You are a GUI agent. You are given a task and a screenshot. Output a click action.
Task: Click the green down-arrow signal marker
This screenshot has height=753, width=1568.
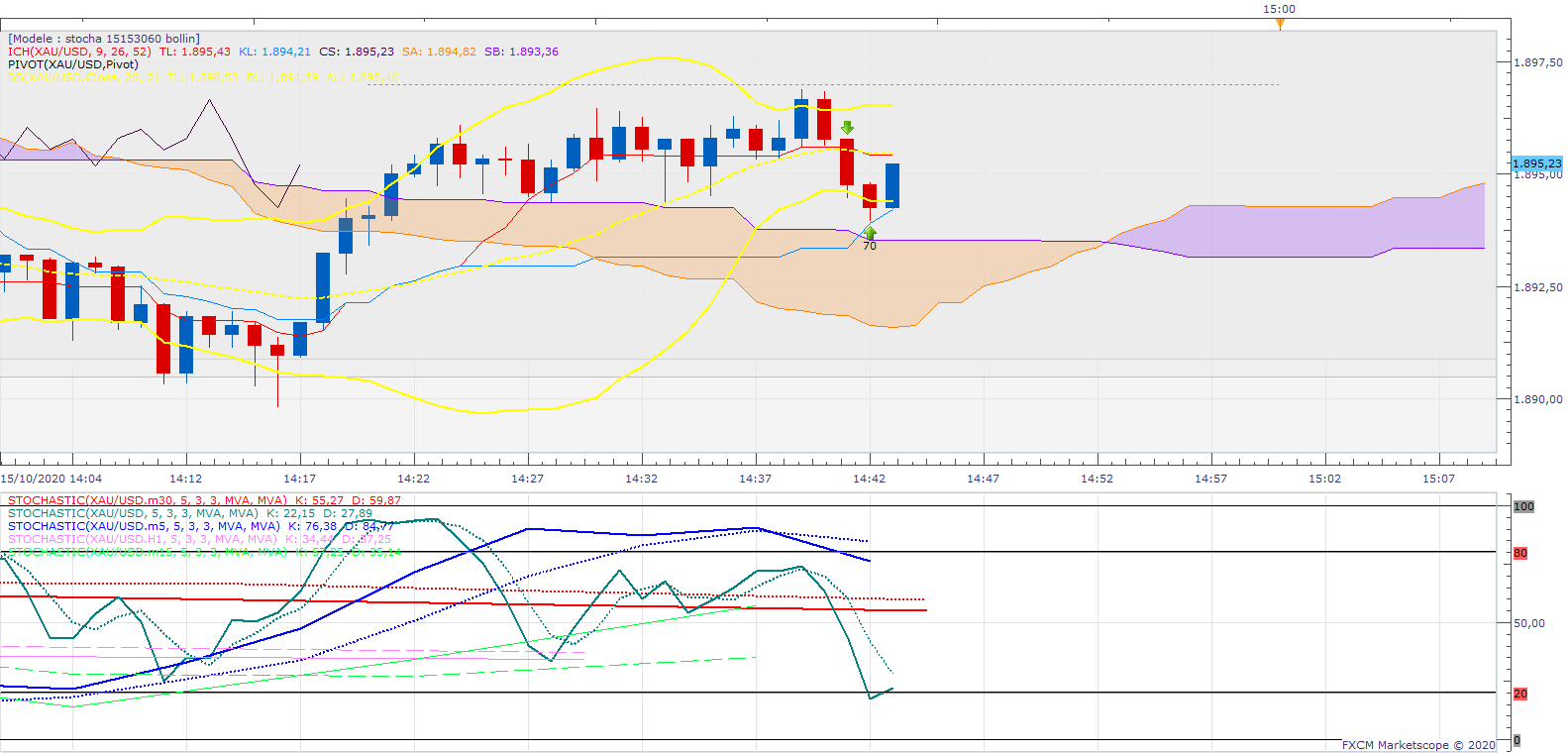847,128
